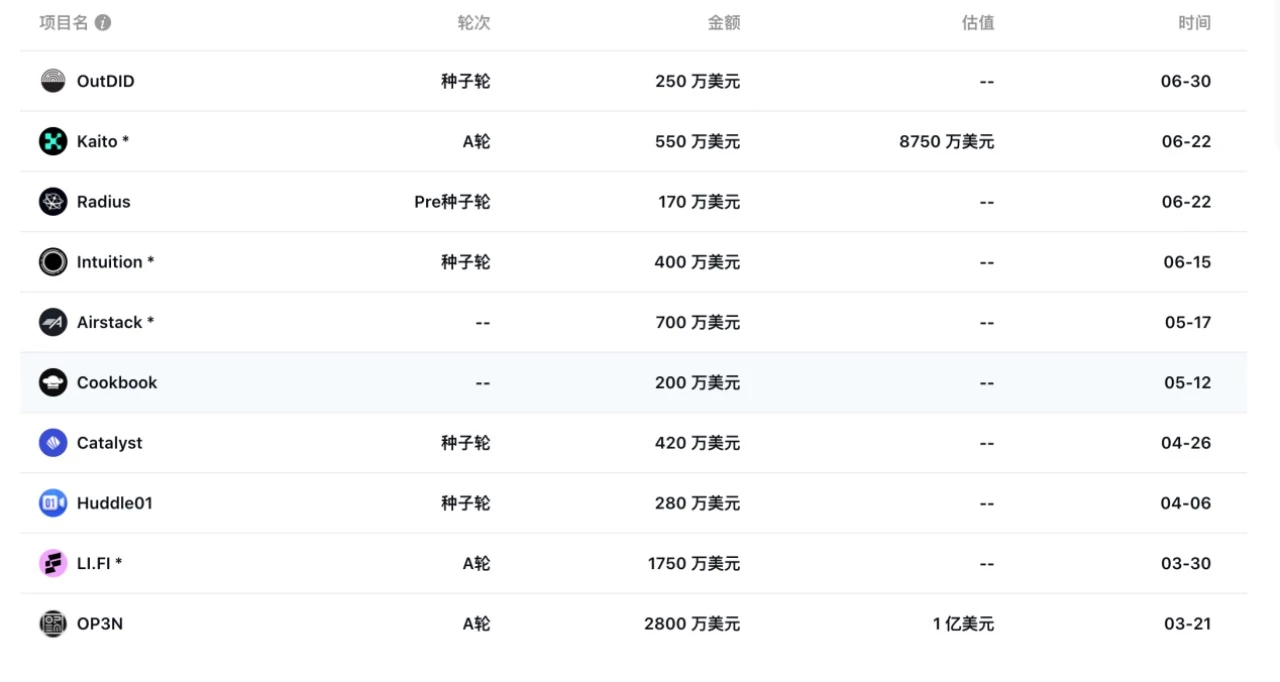Click the Radius project logo icon
This screenshot has width=1280, height=682.
pos(53,201)
